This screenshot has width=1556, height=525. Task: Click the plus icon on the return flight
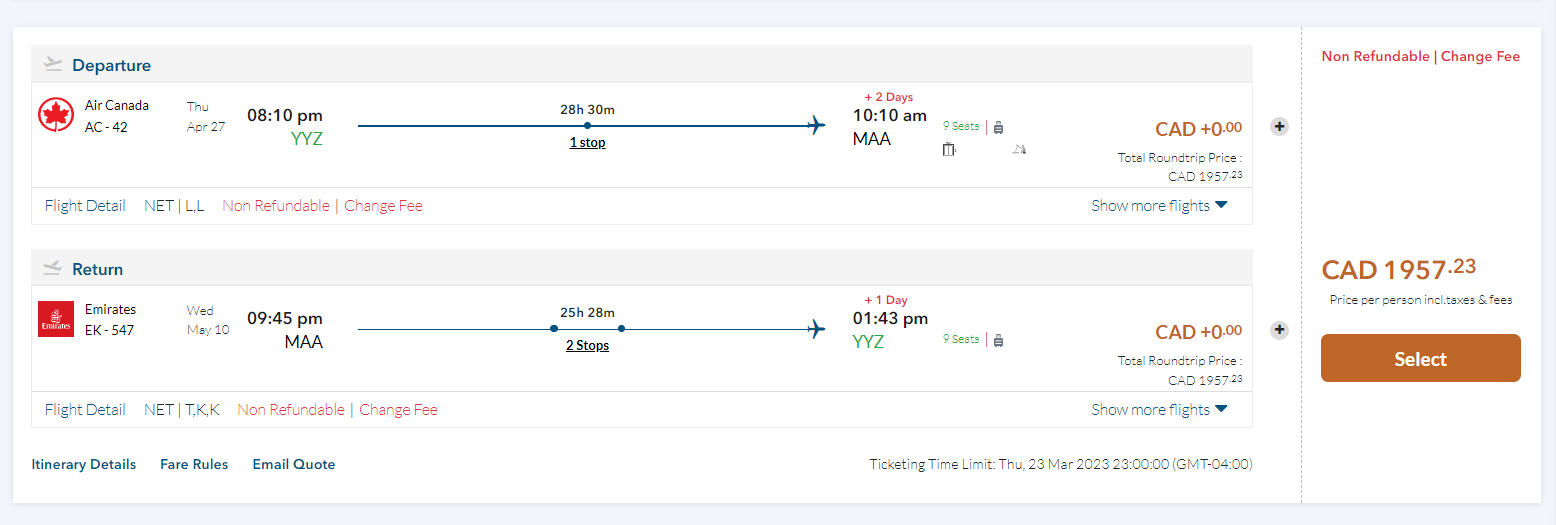click(1279, 330)
